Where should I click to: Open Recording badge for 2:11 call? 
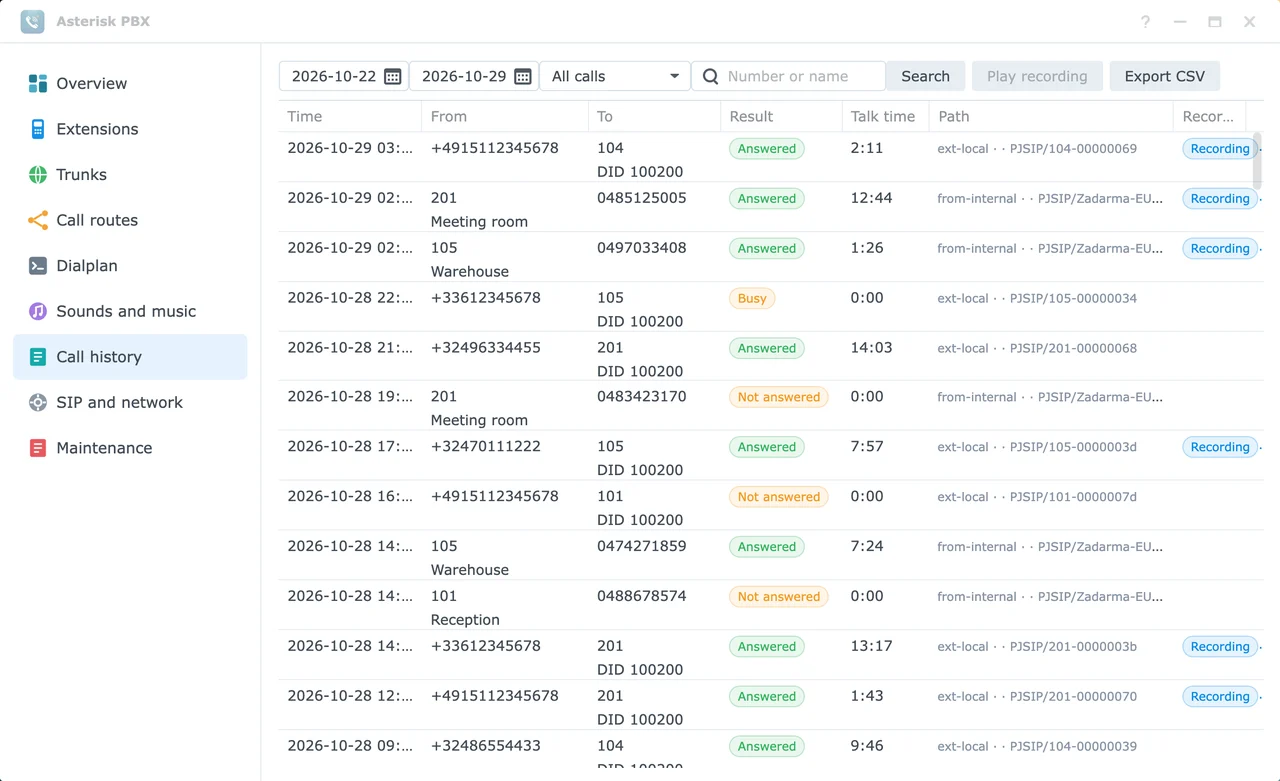(x=1220, y=149)
